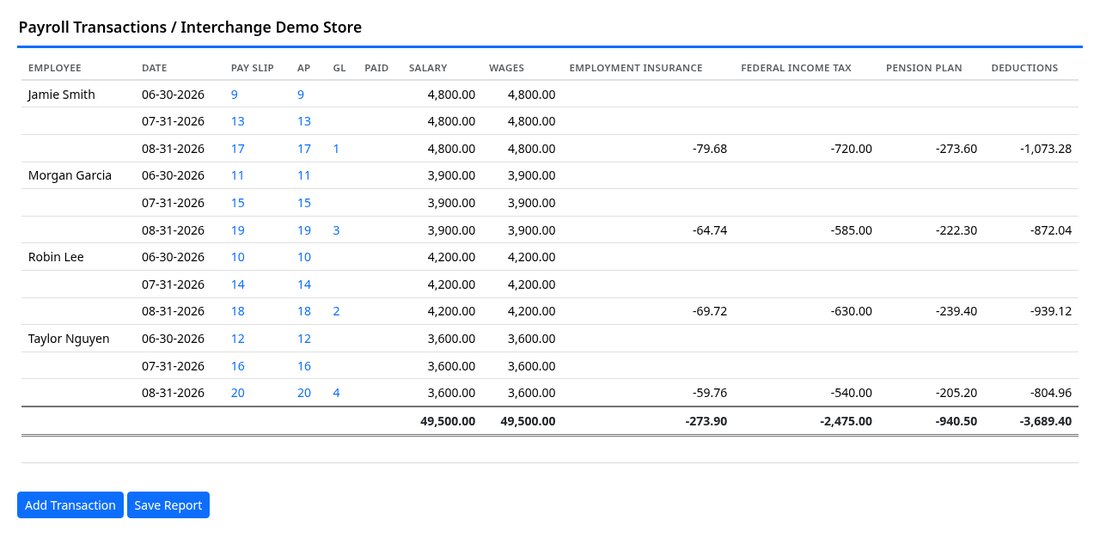
Task: Open AP entry 20 link
Action: point(304,393)
